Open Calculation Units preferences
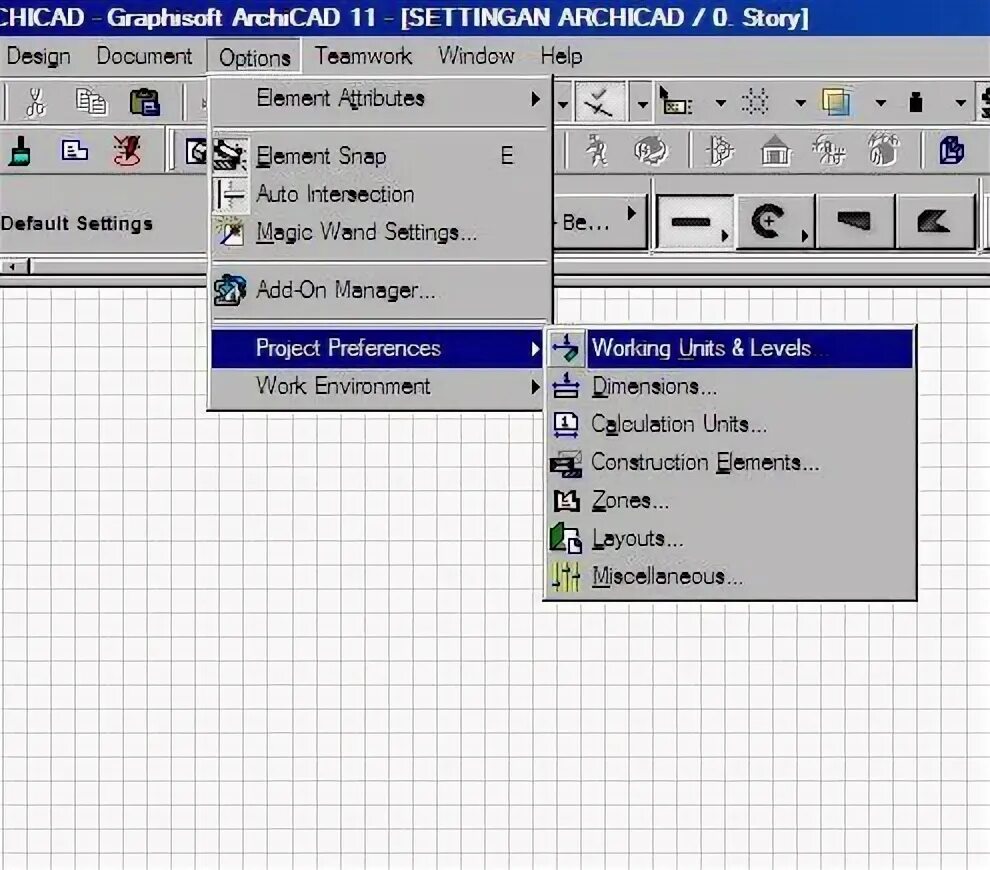 731,424
